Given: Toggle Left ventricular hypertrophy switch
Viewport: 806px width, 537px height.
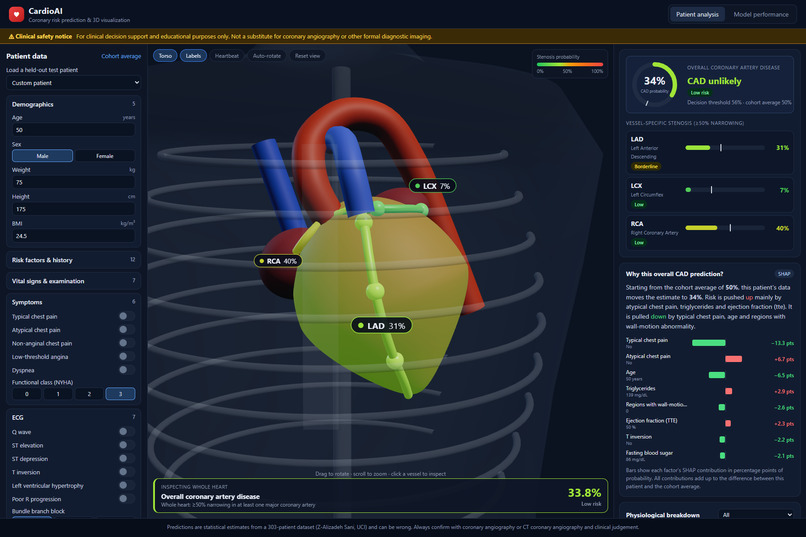Looking at the screenshot, I should (x=126, y=485).
